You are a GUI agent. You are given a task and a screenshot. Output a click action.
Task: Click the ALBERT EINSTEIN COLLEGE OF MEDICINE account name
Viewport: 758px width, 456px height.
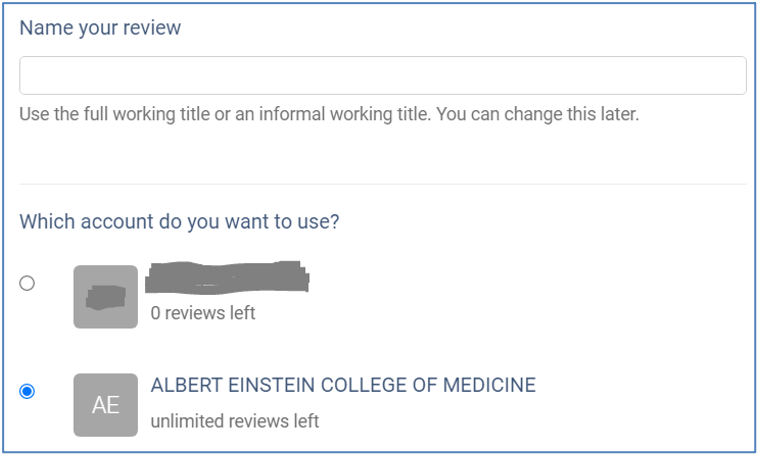point(343,385)
